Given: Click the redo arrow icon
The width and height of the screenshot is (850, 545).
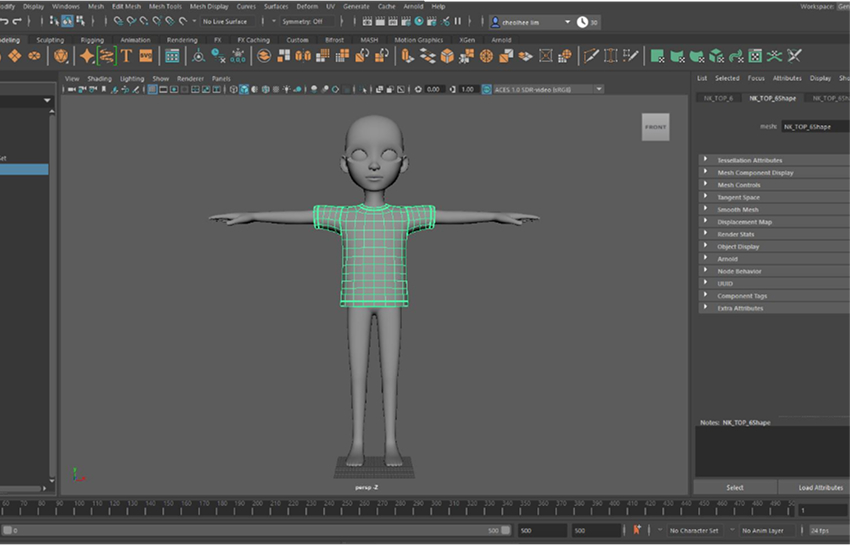Looking at the screenshot, I should point(17,21).
